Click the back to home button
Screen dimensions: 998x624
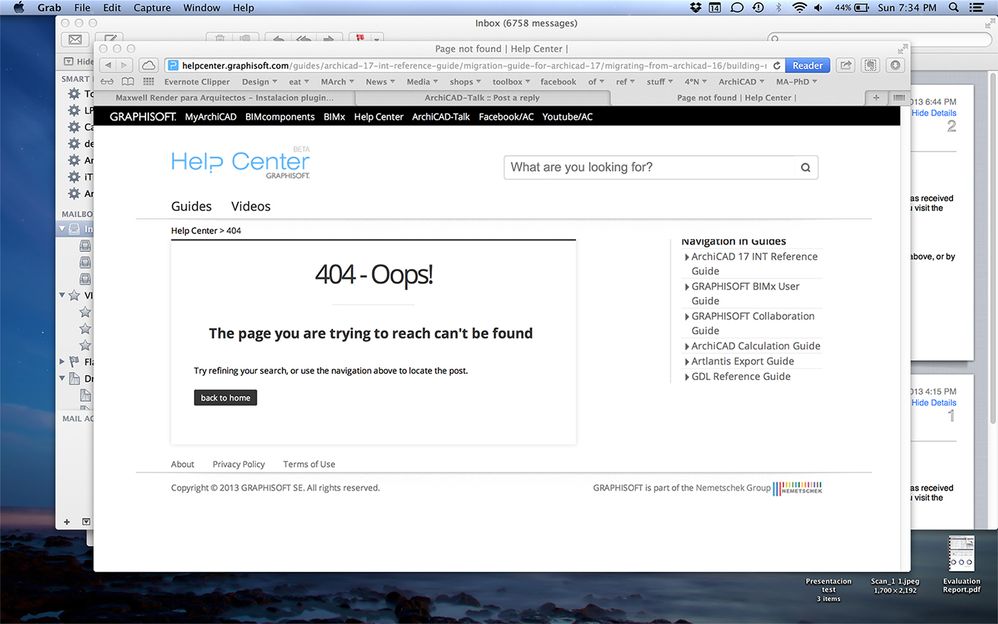[225, 398]
